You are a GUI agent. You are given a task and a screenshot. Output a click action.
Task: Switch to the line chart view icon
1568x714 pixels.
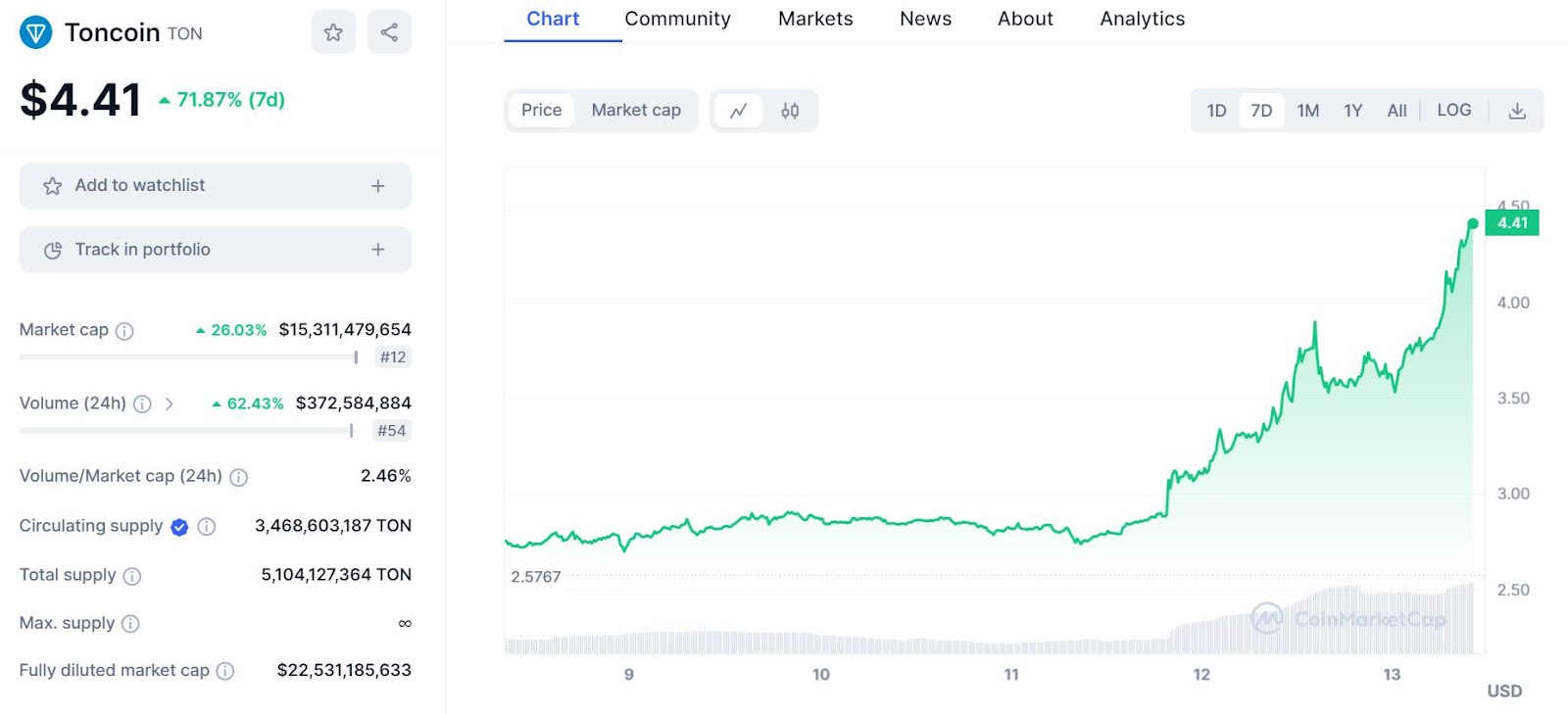[739, 111]
